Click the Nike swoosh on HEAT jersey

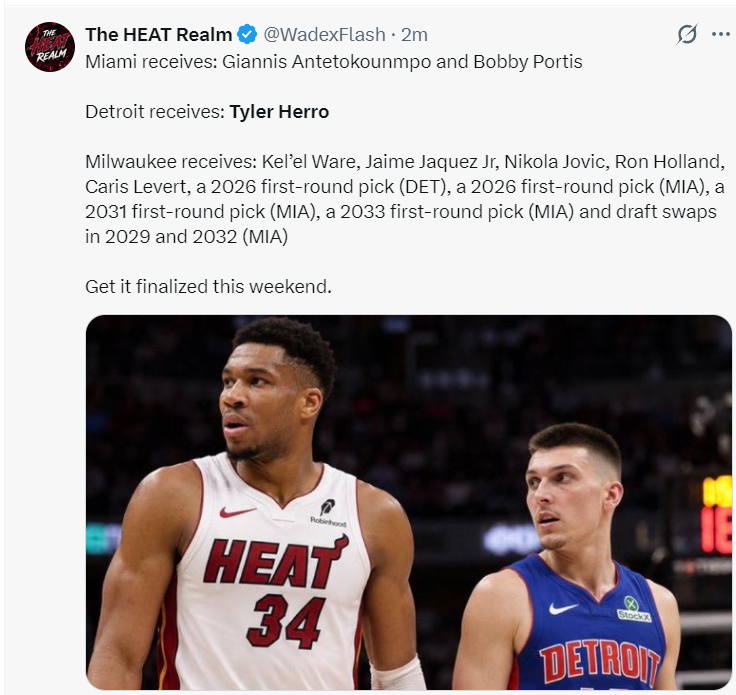(x=238, y=512)
